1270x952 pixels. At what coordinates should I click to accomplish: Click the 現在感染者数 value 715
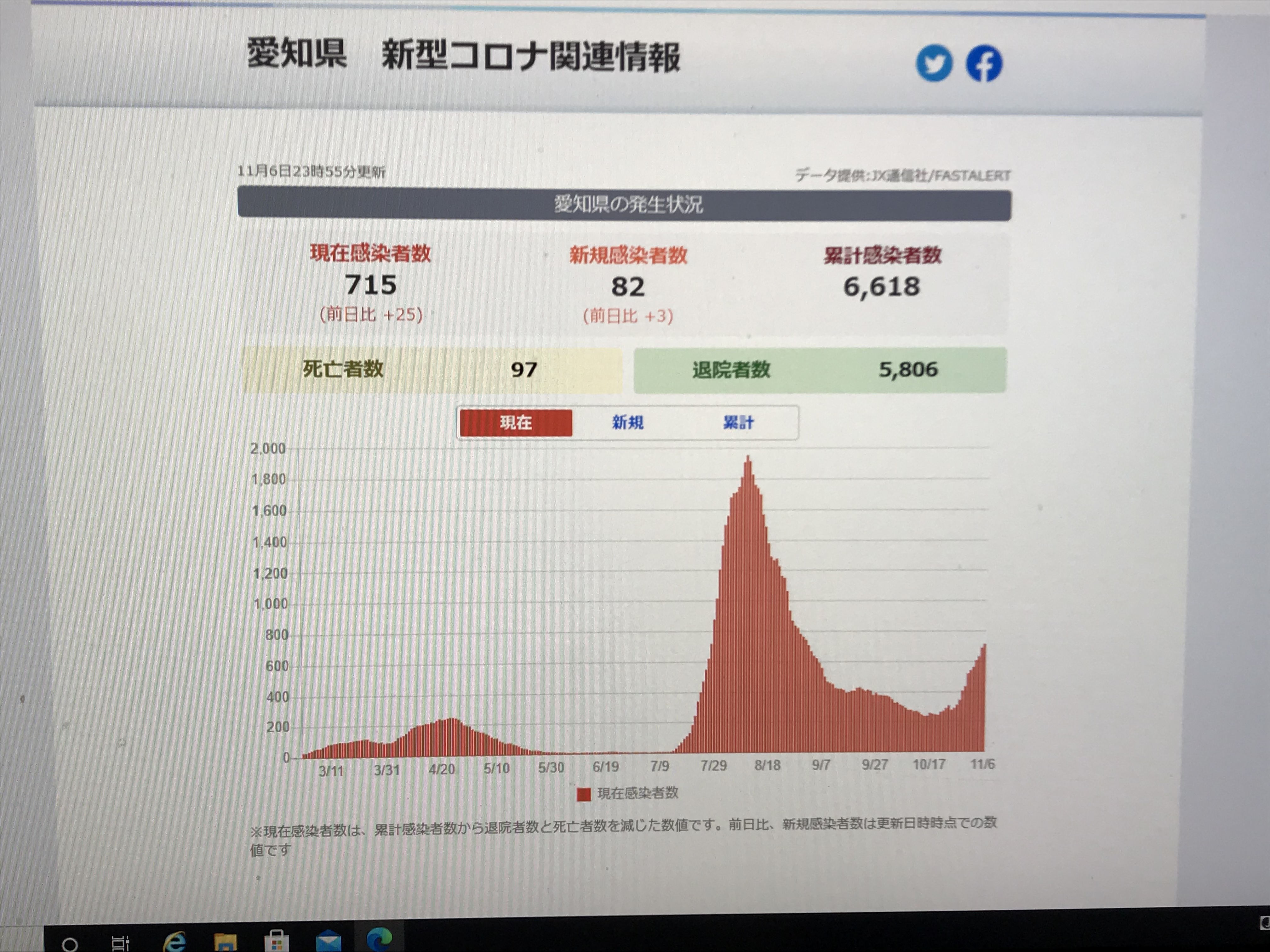[370, 285]
